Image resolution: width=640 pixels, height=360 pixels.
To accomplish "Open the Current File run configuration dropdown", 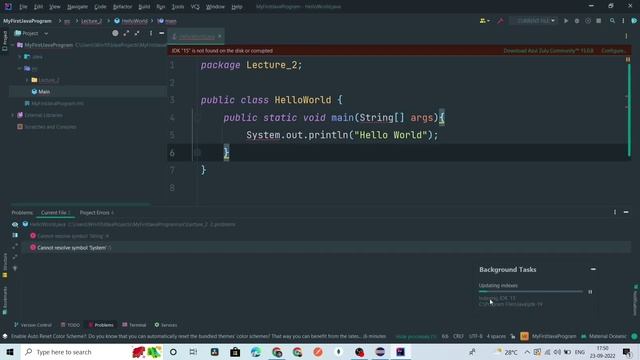I will [534, 21].
